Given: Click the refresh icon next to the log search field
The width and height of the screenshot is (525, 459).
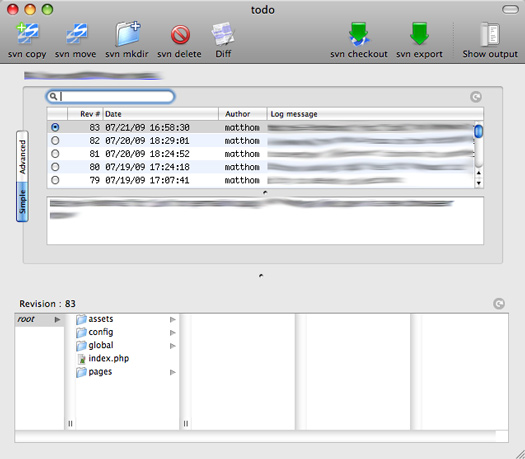Looking at the screenshot, I should (476, 97).
